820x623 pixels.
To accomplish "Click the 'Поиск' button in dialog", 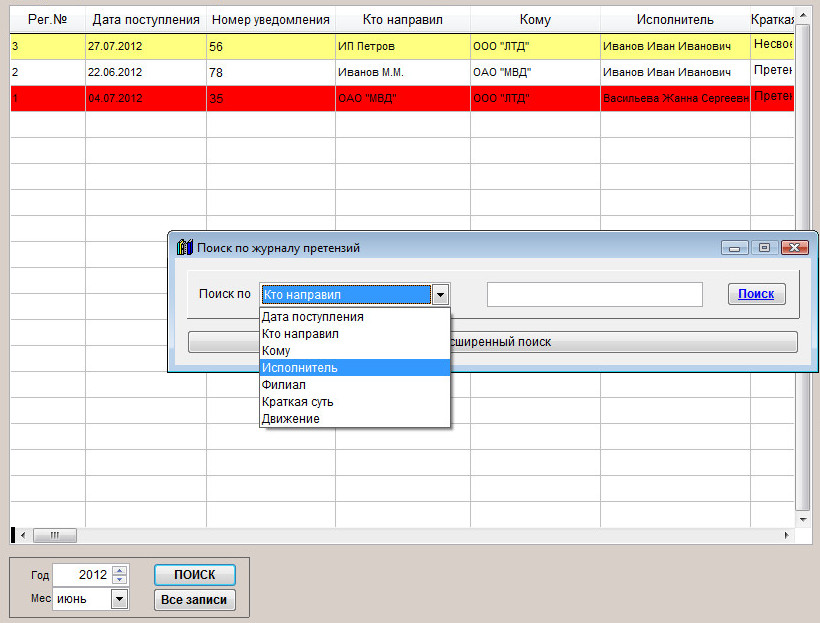I will pyautogui.click(x=756, y=294).
